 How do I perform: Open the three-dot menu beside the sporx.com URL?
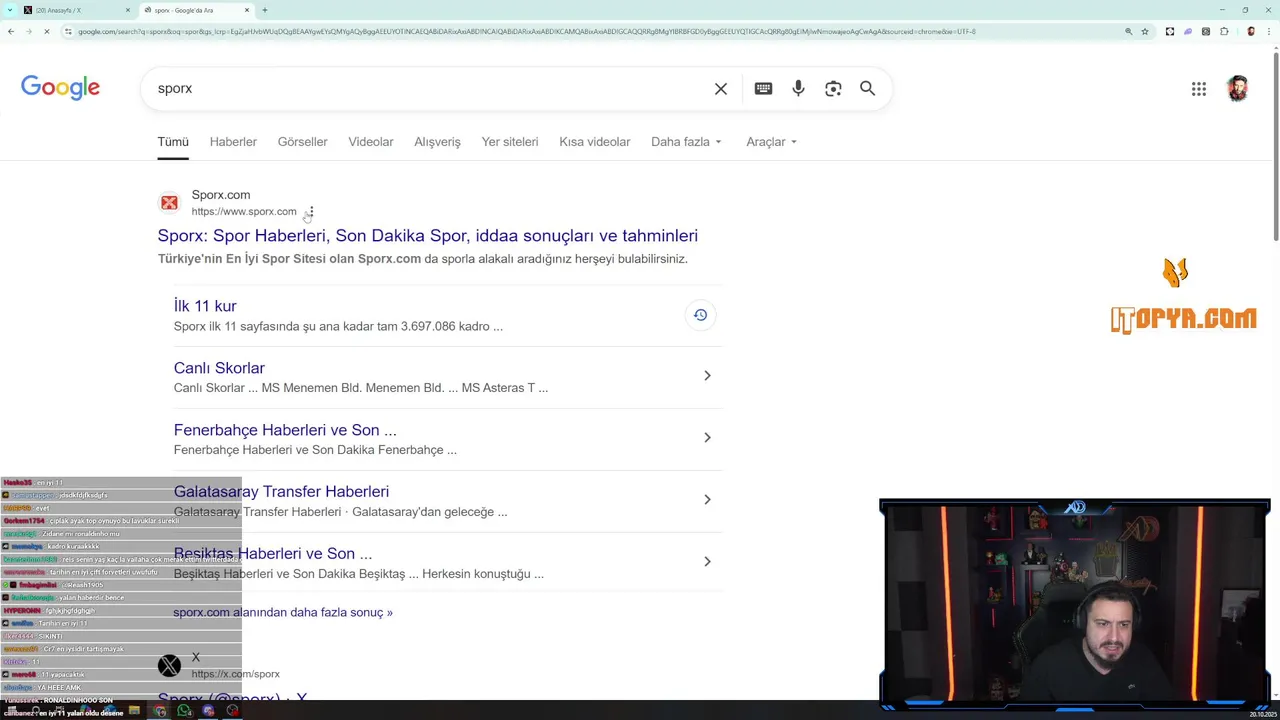[311, 212]
